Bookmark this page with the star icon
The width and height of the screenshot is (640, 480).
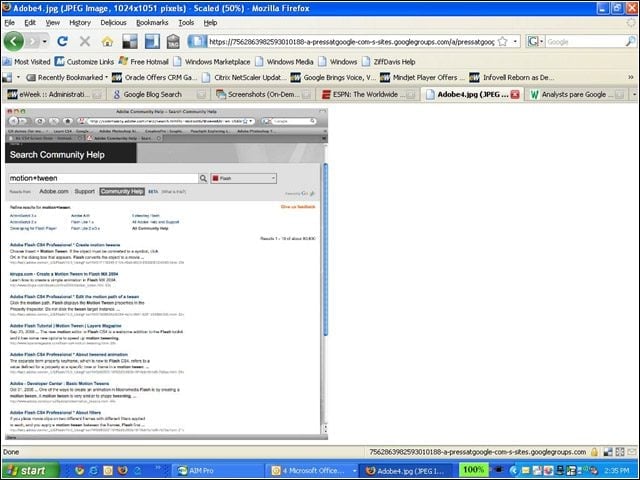[x=503, y=41]
